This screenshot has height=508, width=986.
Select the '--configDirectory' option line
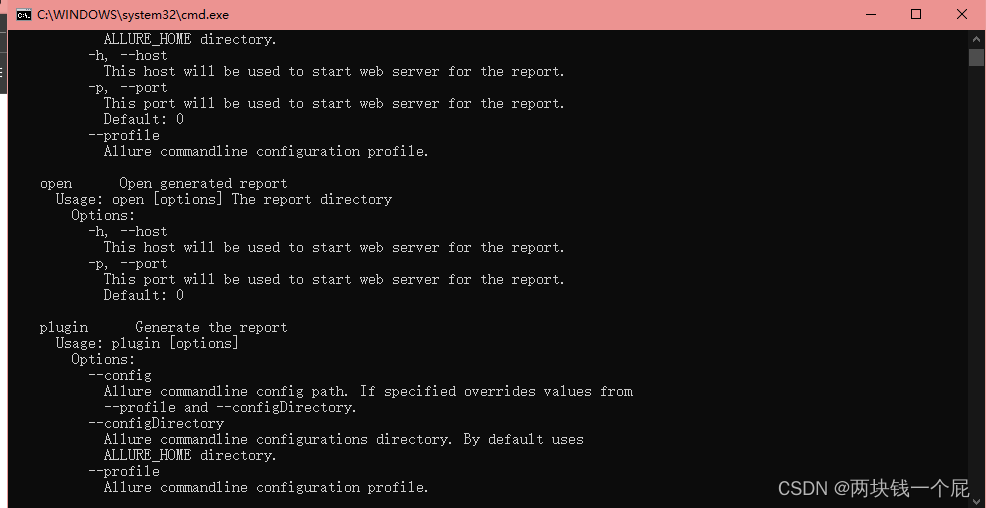click(x=156, y=423)
